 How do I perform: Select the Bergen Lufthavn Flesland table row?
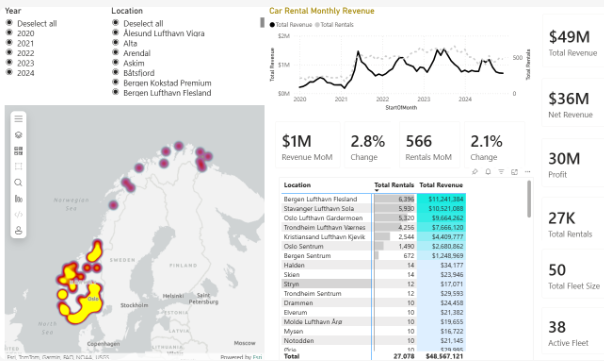coord(374,199)
